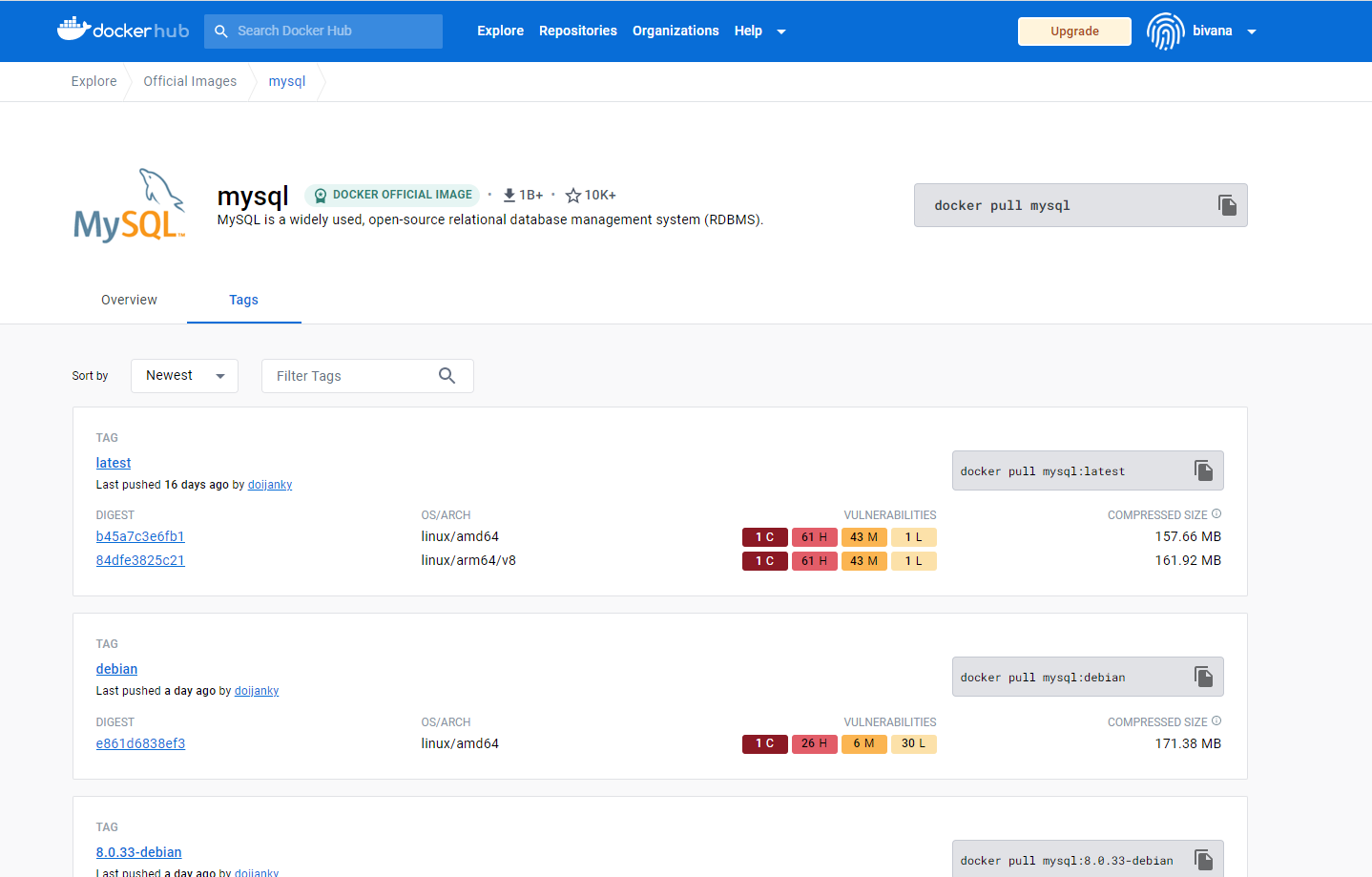The image size is (1372, 877).
Task: Click the search magnifier icon in the header
Action: [x=221, y=31]
